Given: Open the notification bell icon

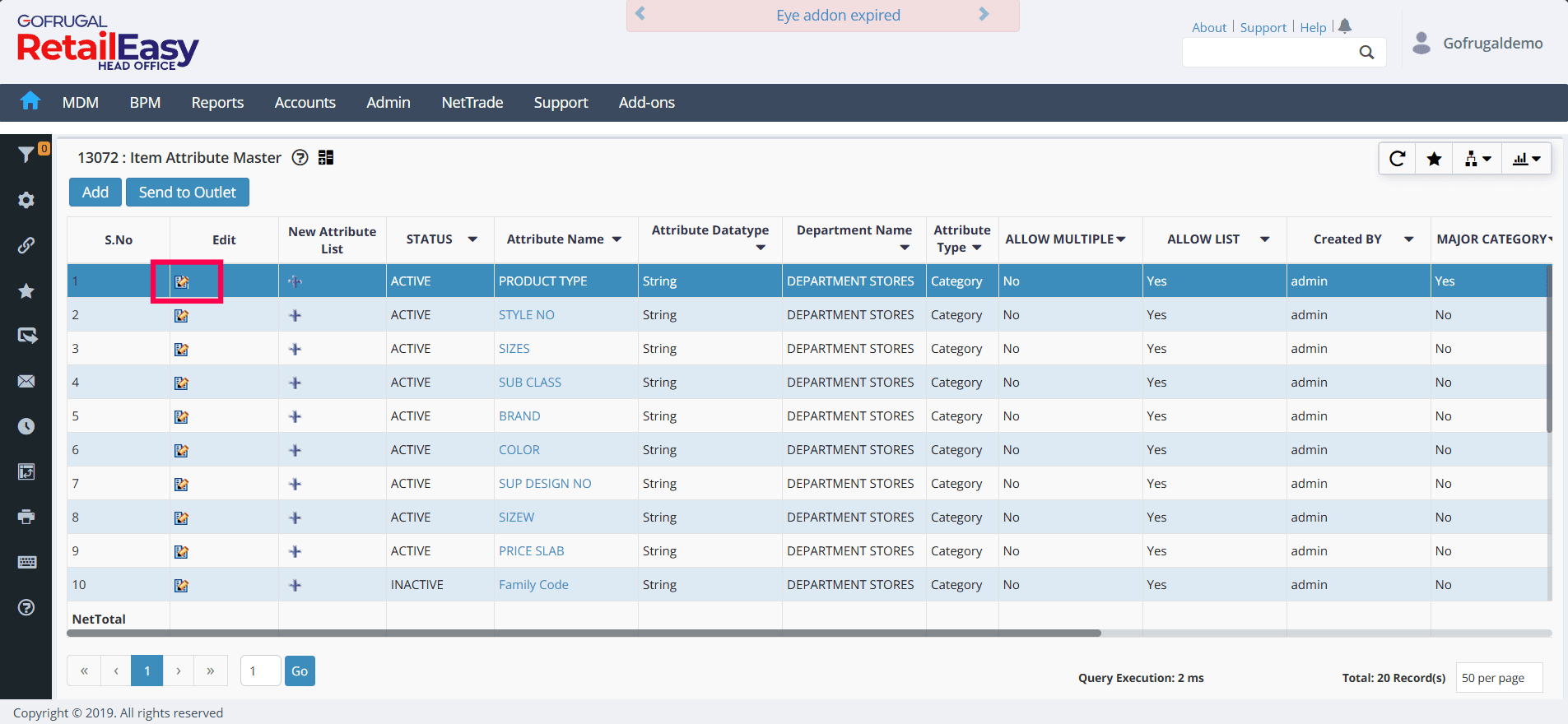Looking at the screenshot, I should pyautogui.click(x=1345, y=26).
